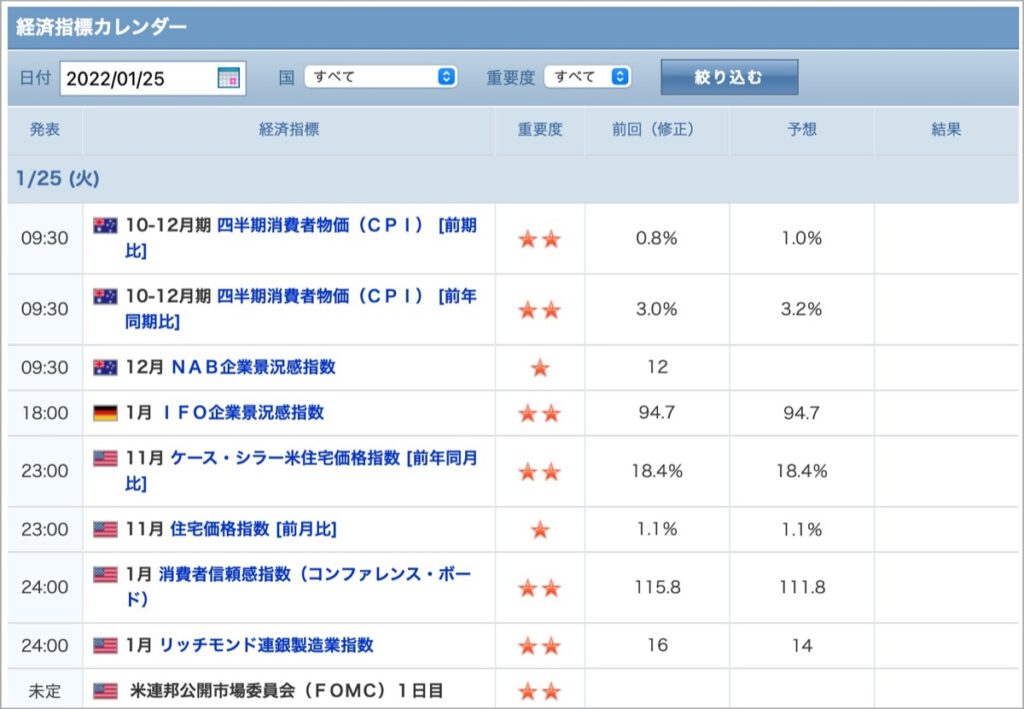The height and width of the screenshot is (709, 1024).
Task: Click the 予想 column header
Action: [x=802, y=129]
